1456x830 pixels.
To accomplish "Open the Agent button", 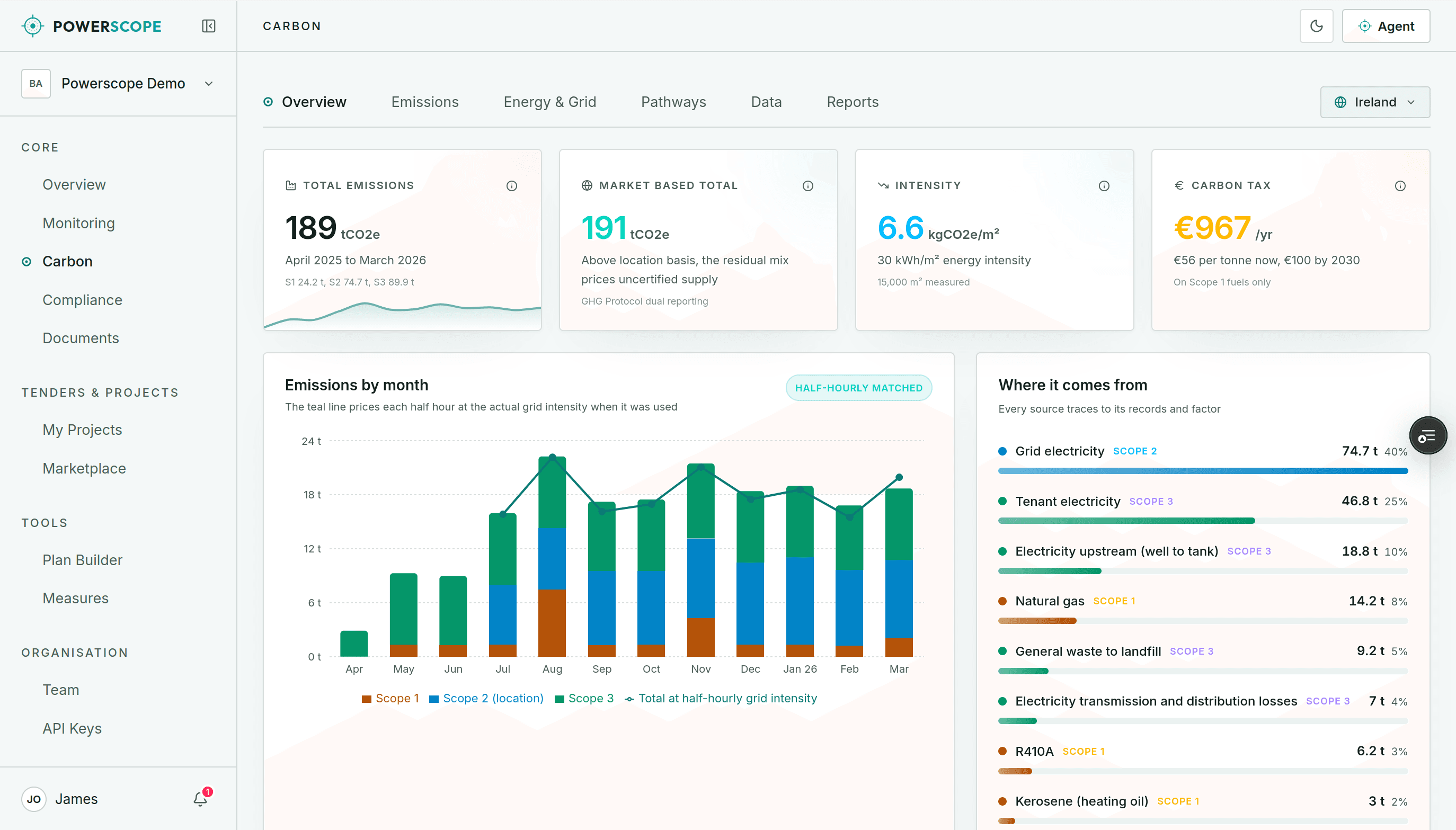I will [1386, 26].
